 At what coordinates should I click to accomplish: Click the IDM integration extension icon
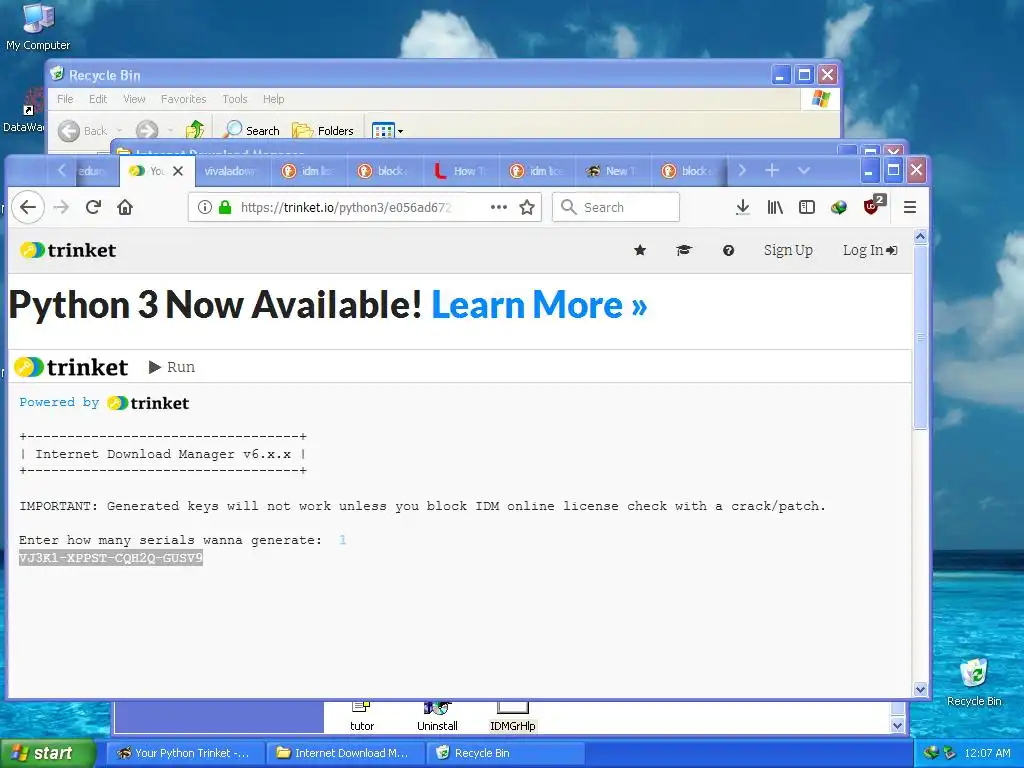point(839,208)
